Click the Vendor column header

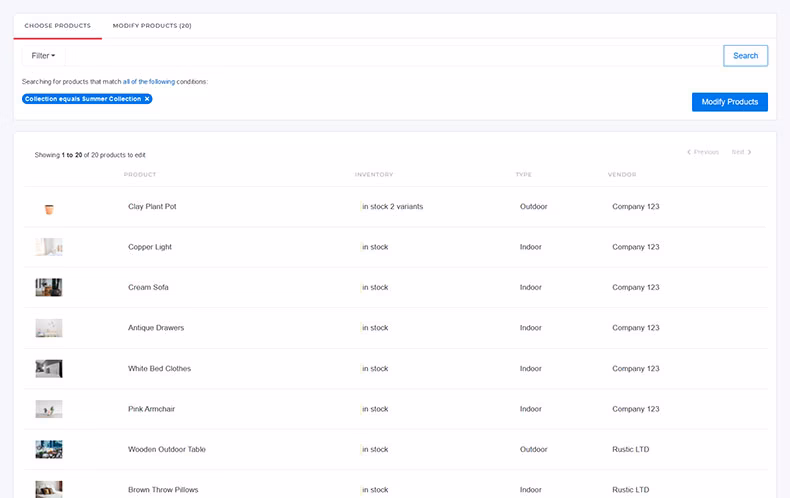click(x=622, y=175)
